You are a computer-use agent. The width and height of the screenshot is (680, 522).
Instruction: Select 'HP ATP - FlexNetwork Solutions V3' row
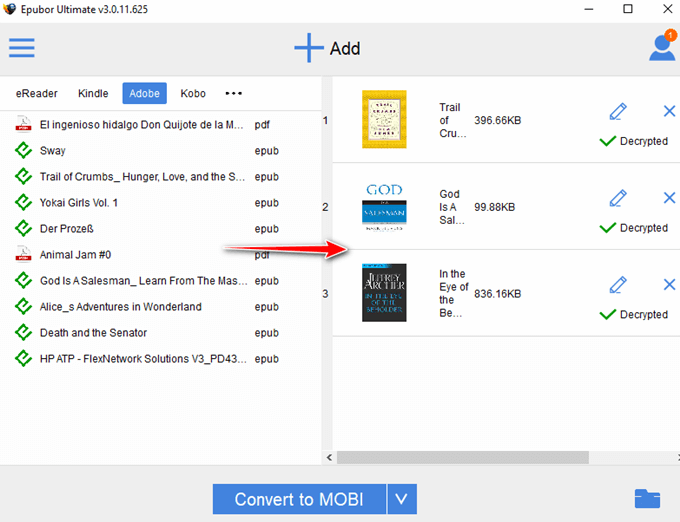tap(160, 359)
